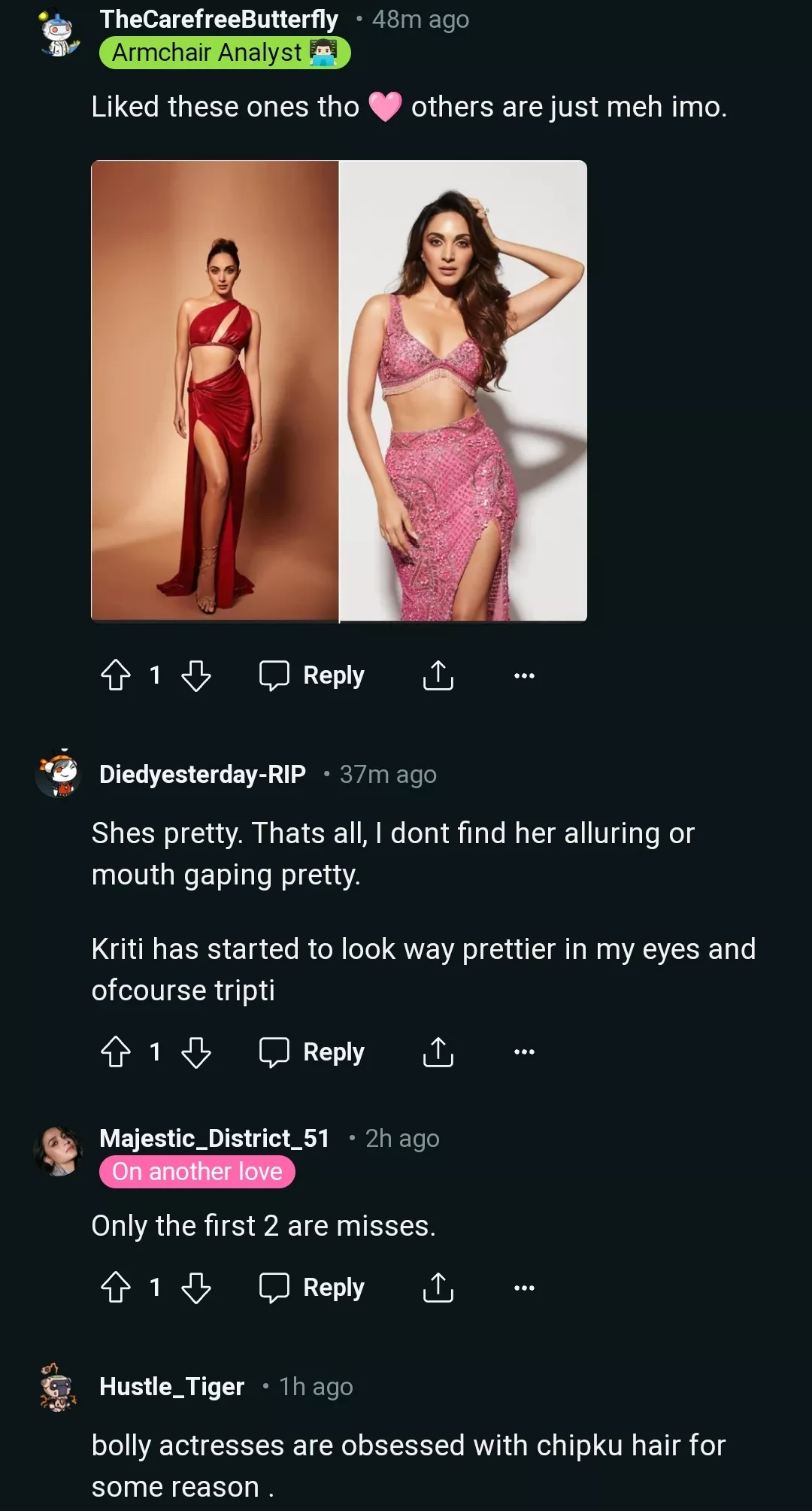
Task: Share Majestic_District_51's comment
Action: point(438,1287)
